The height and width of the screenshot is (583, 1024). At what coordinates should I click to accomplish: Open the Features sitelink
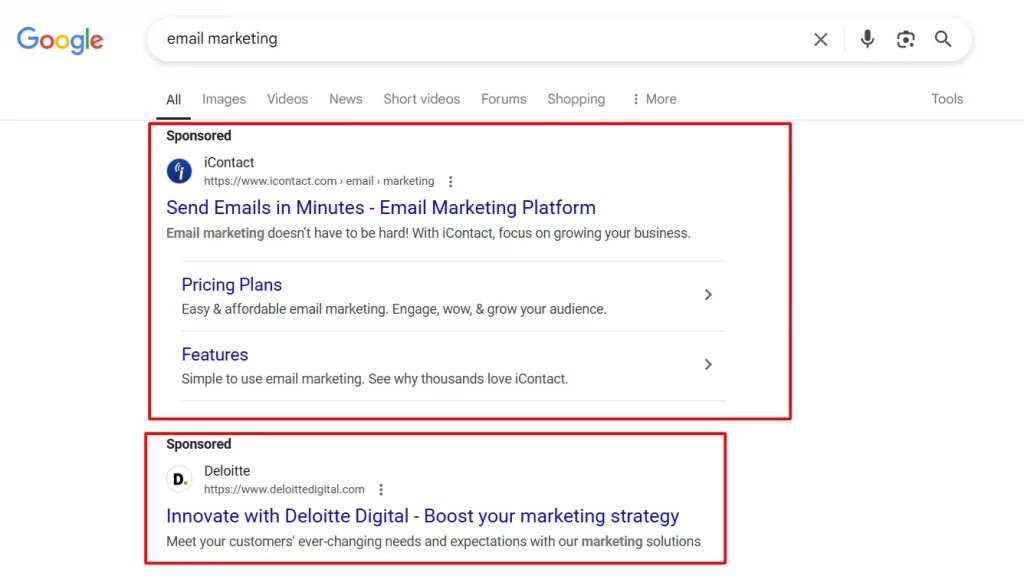point(215,355)
